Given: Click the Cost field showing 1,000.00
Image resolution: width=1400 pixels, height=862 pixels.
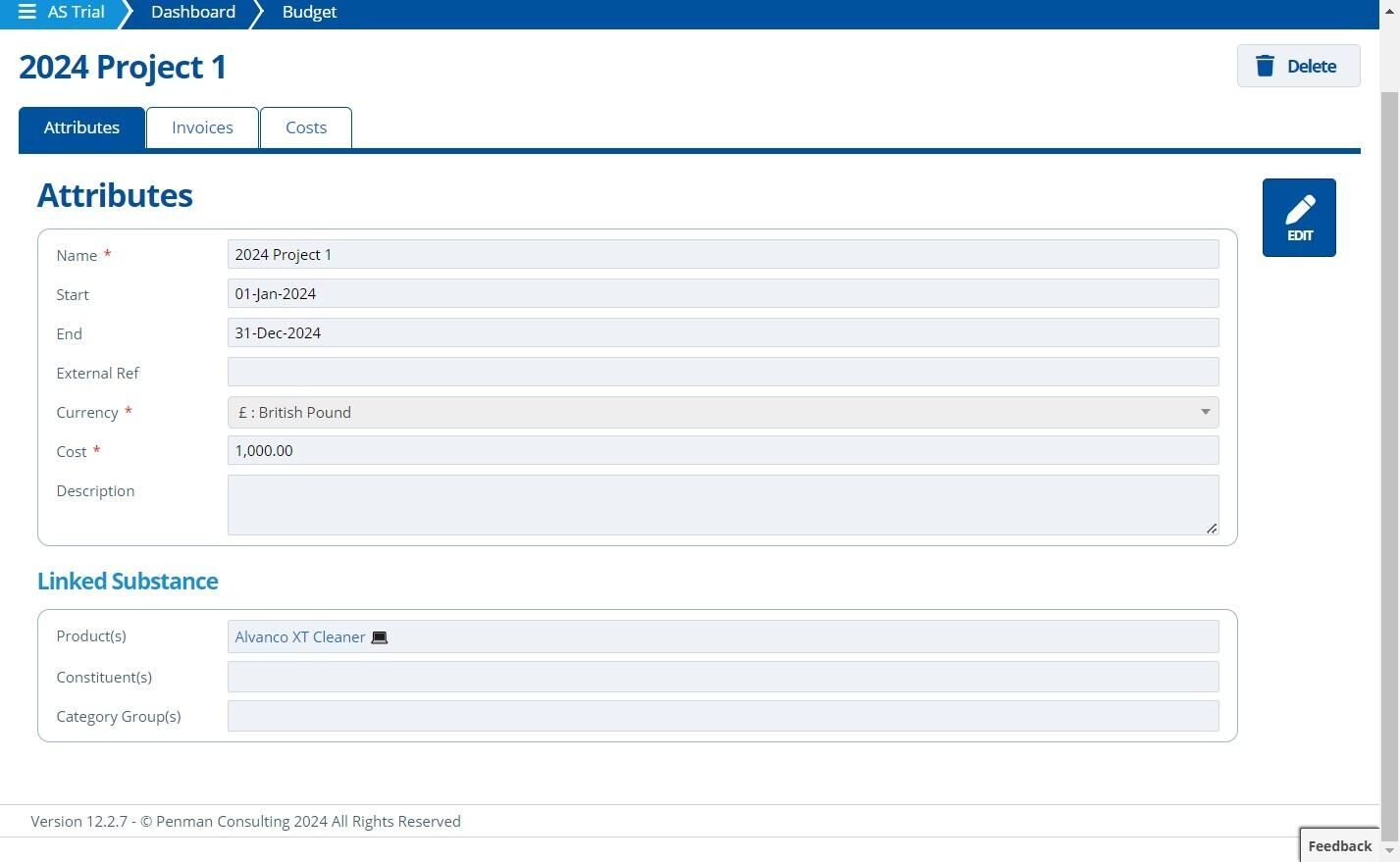Looking at the screenshot, I should coord(723,450).
